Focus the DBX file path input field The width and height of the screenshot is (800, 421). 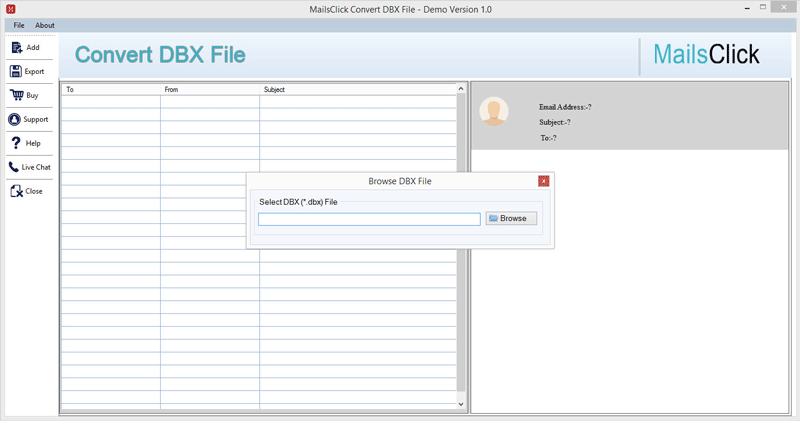tap(369, 219)
